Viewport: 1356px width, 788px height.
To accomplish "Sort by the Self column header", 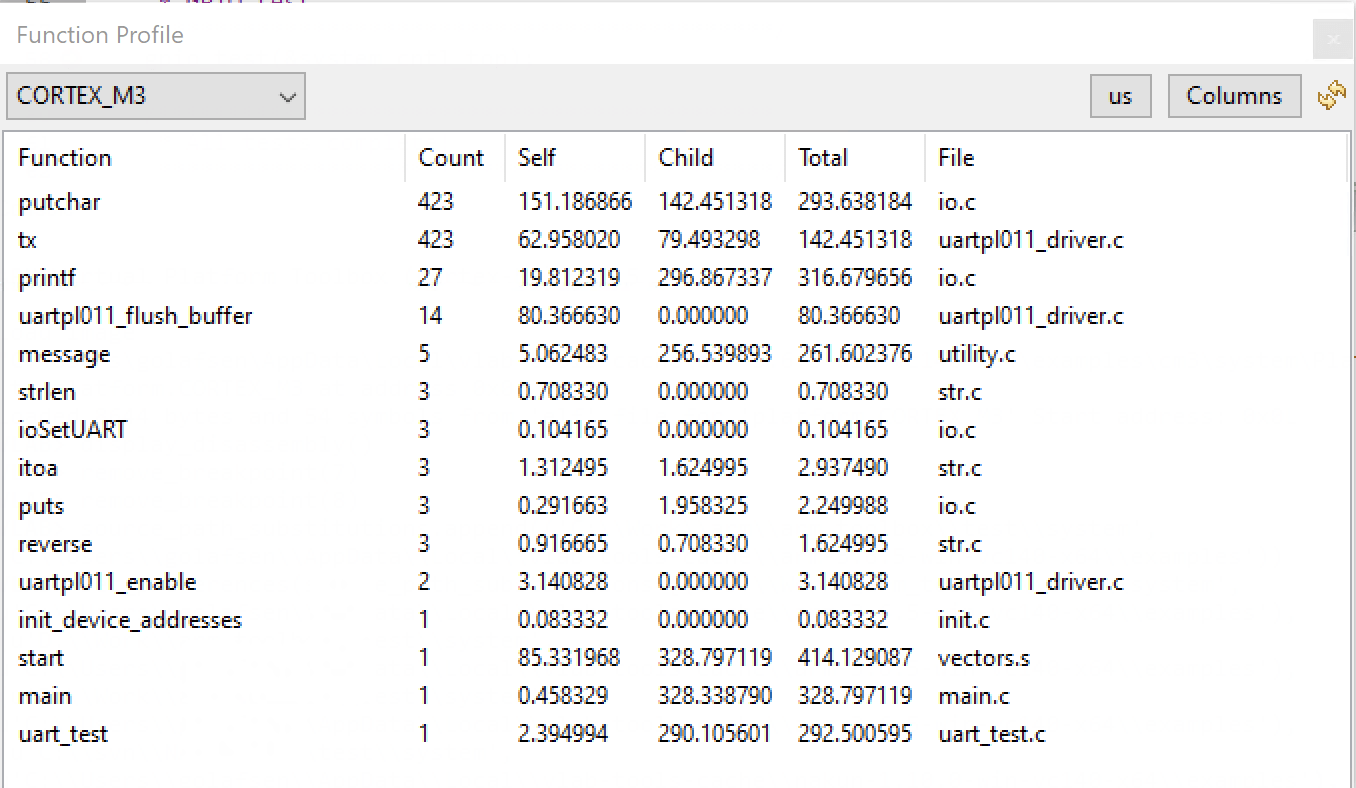I will click(575, 158).
